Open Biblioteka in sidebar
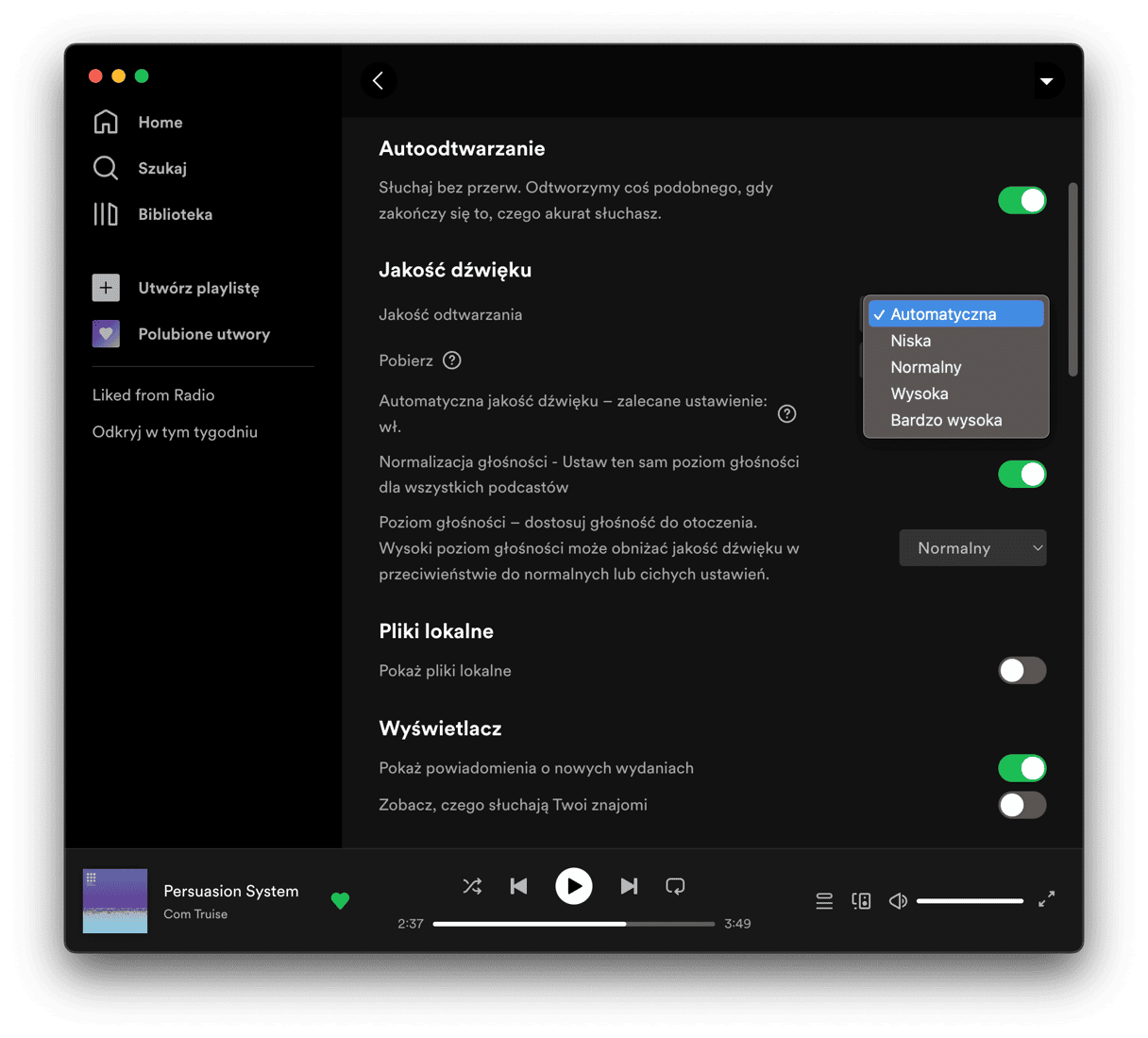Image resolution: width=1148 pixels, height=1038 pixels. point(175,215)
